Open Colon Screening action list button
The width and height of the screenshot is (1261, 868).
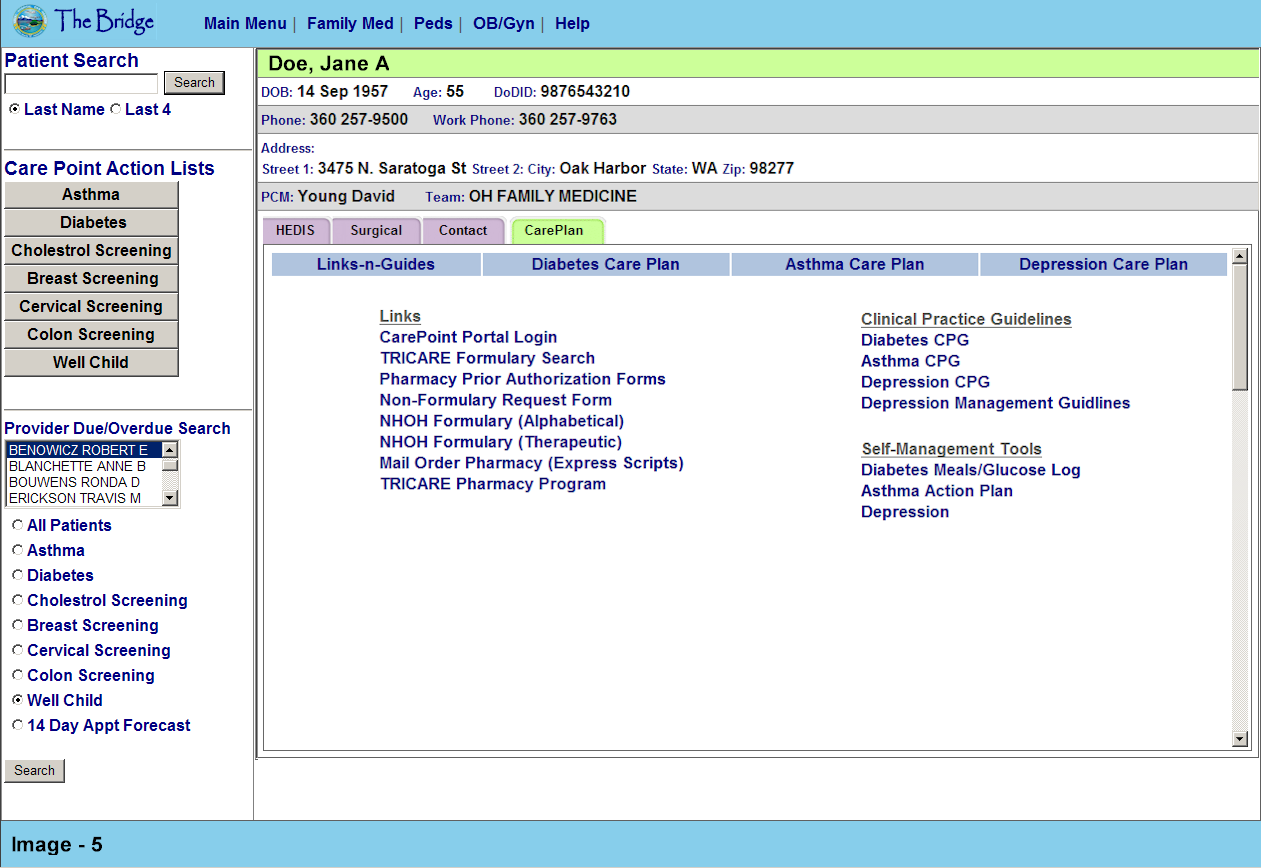[x=91, y=335]
